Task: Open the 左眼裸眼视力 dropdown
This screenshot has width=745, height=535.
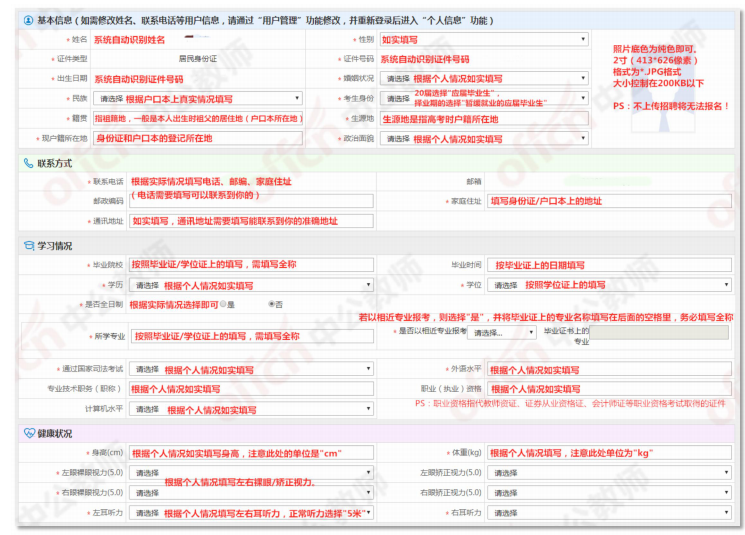Action: (251, 473)
